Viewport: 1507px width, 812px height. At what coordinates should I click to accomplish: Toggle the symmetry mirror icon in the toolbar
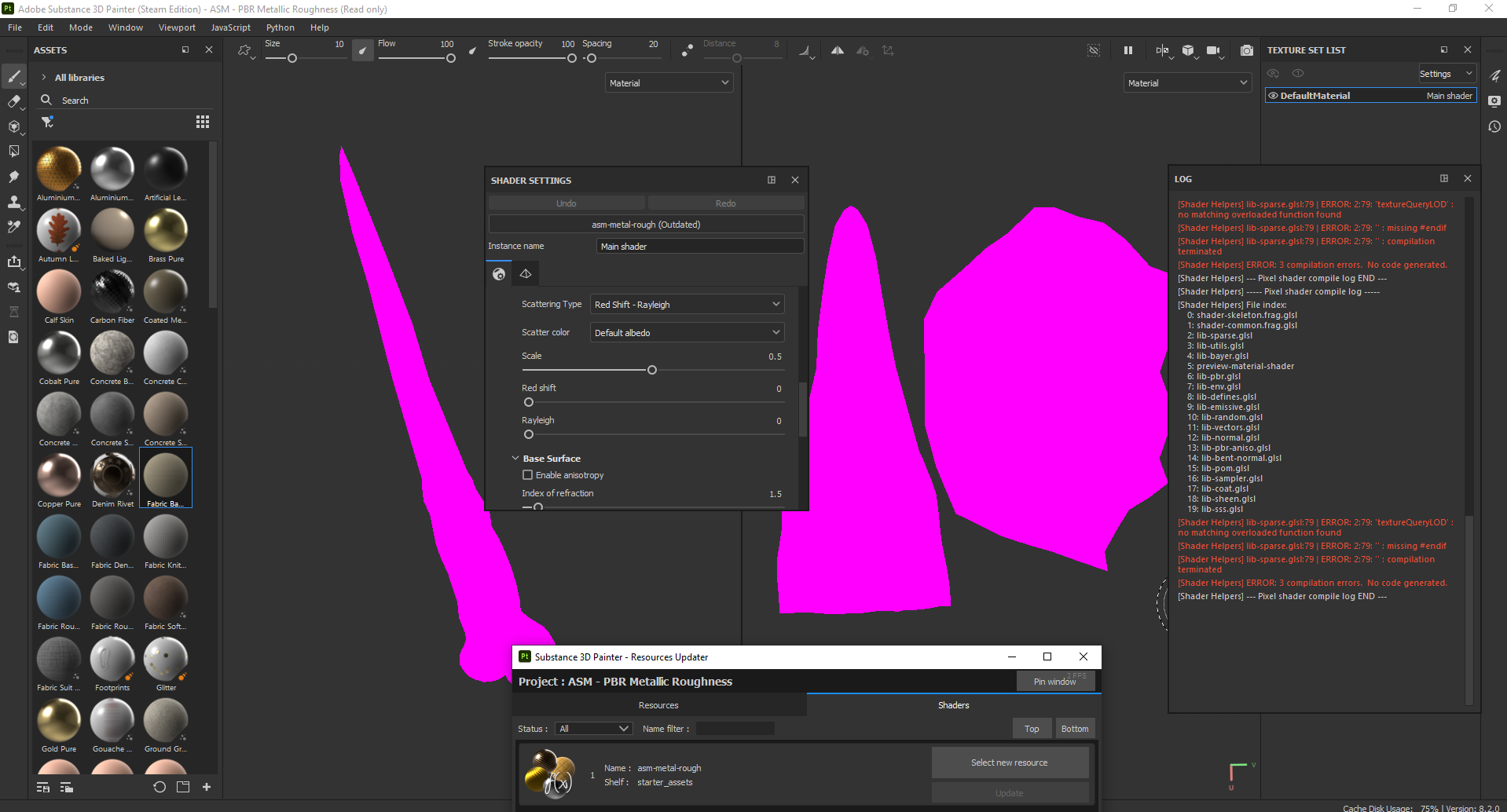tap(837, 49)
